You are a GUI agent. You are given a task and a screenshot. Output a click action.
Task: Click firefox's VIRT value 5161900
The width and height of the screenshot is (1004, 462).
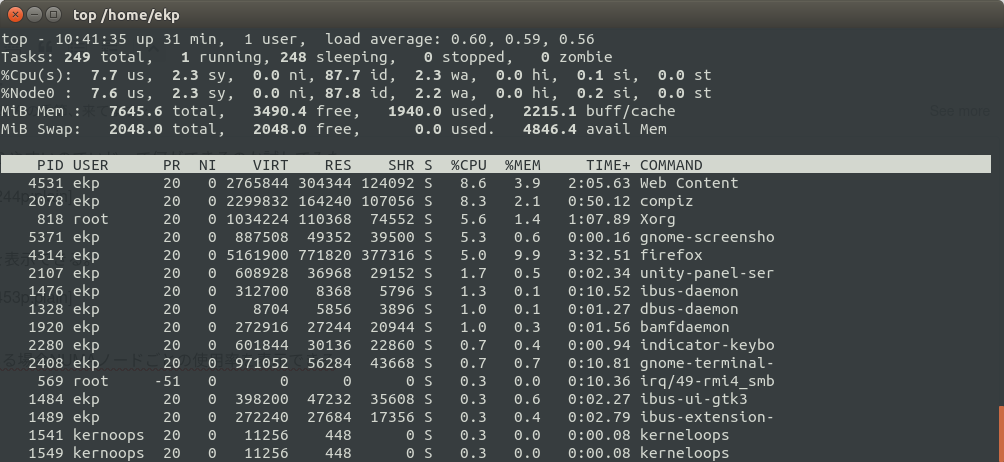pos(257,255)
